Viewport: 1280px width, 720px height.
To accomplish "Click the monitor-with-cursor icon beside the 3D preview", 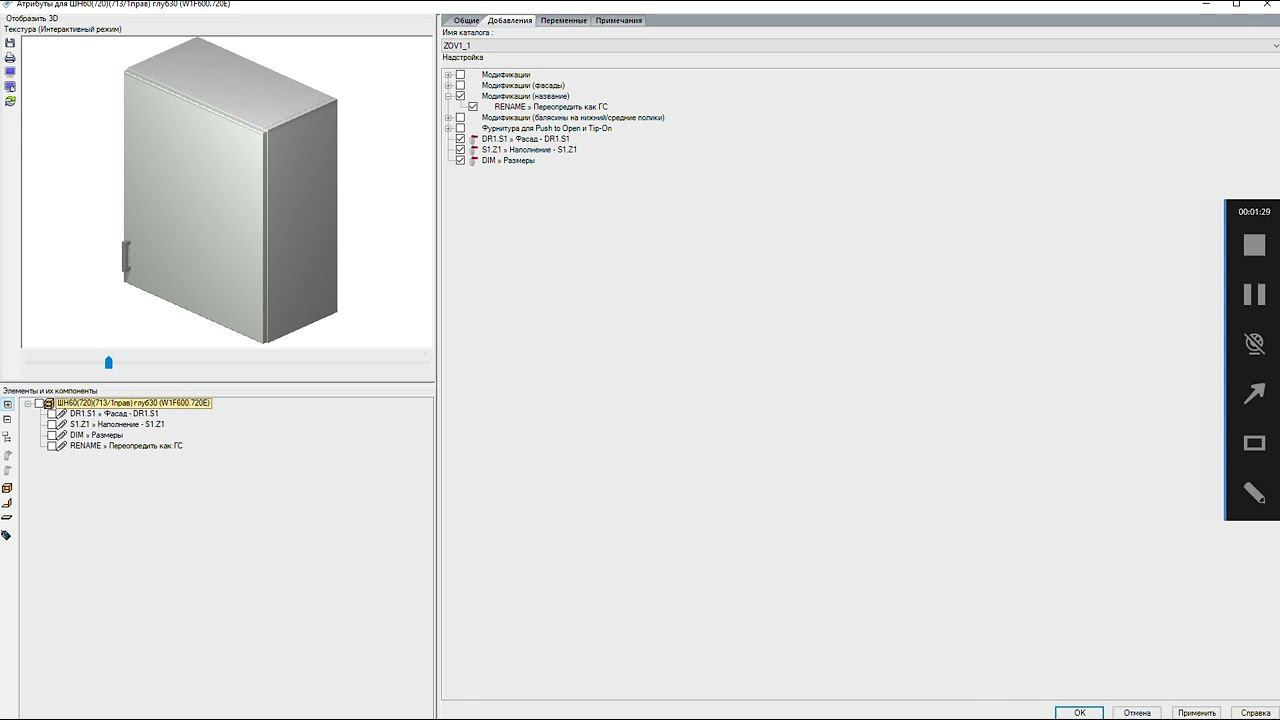I will (x=10, y=87).
